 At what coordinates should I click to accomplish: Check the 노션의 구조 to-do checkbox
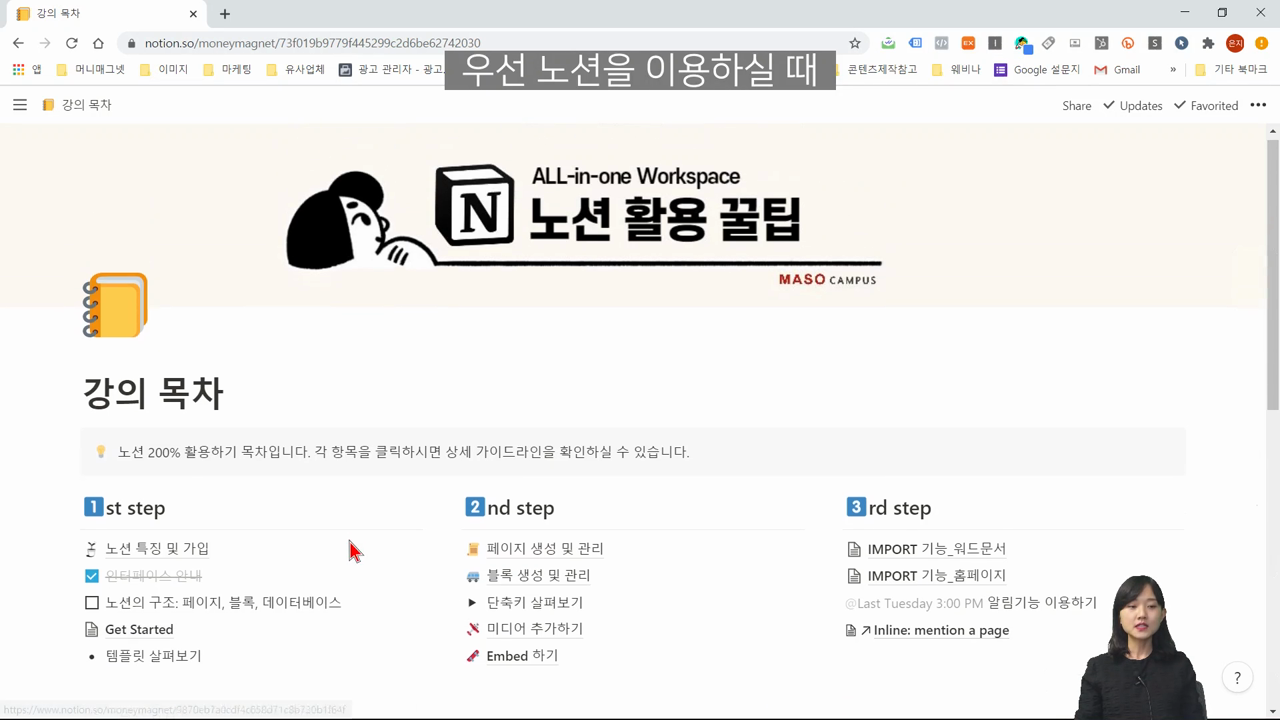tap(92, 603)
